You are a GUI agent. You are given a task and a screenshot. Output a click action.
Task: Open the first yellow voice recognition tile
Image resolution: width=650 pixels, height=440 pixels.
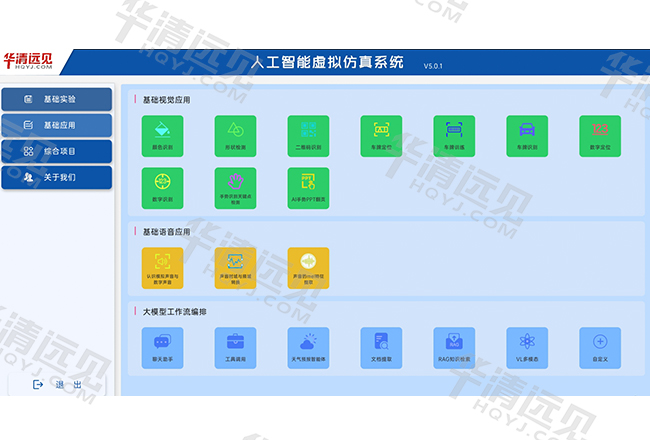(163, 267)
